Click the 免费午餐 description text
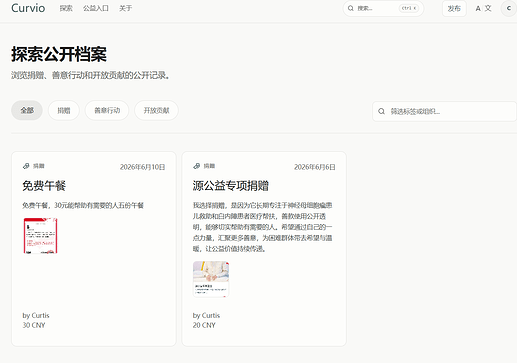The width and height of the screenshot is (517, 363). point(83,205)
